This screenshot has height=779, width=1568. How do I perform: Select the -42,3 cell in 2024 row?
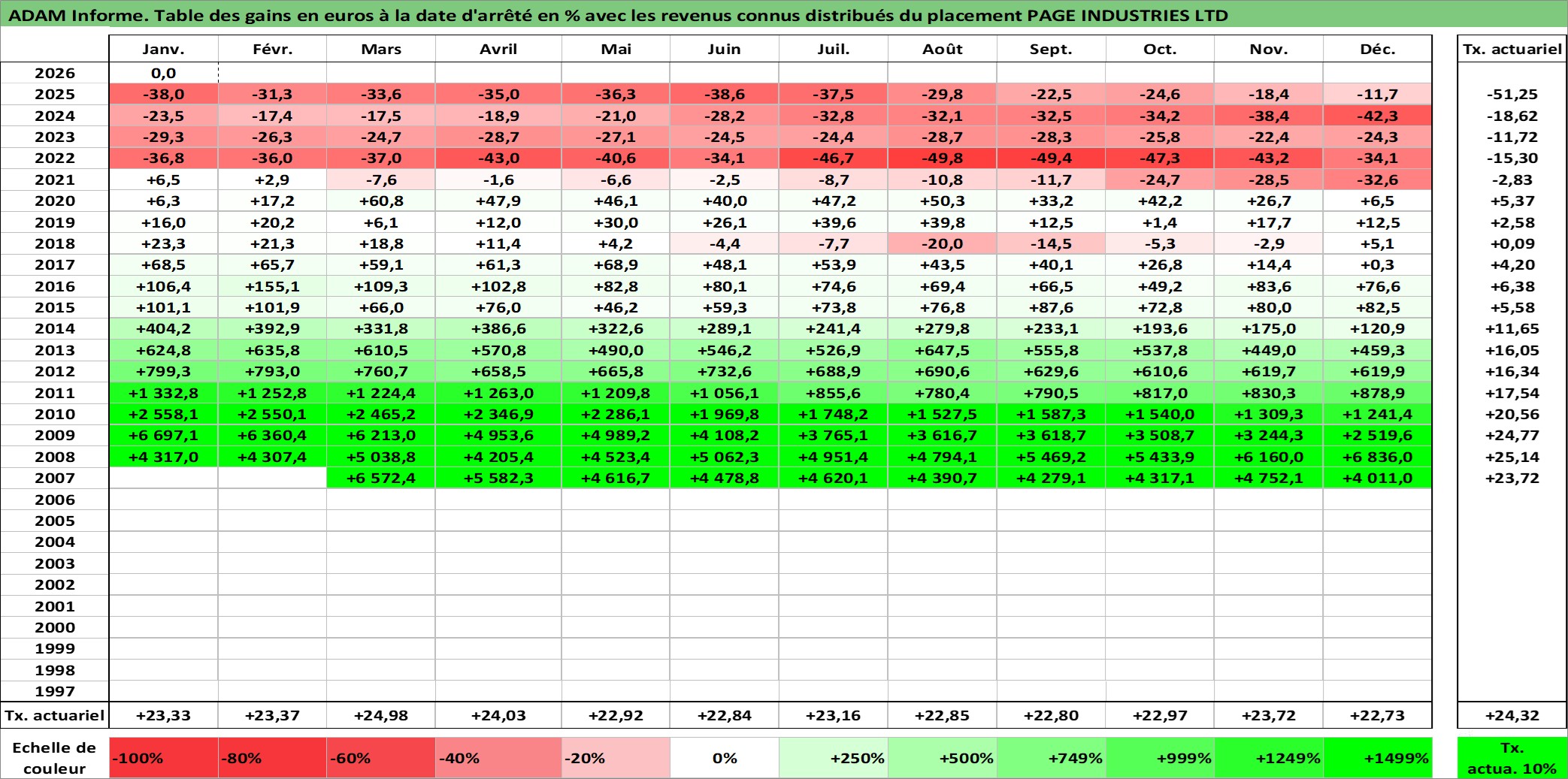[x=1378, y=116]
